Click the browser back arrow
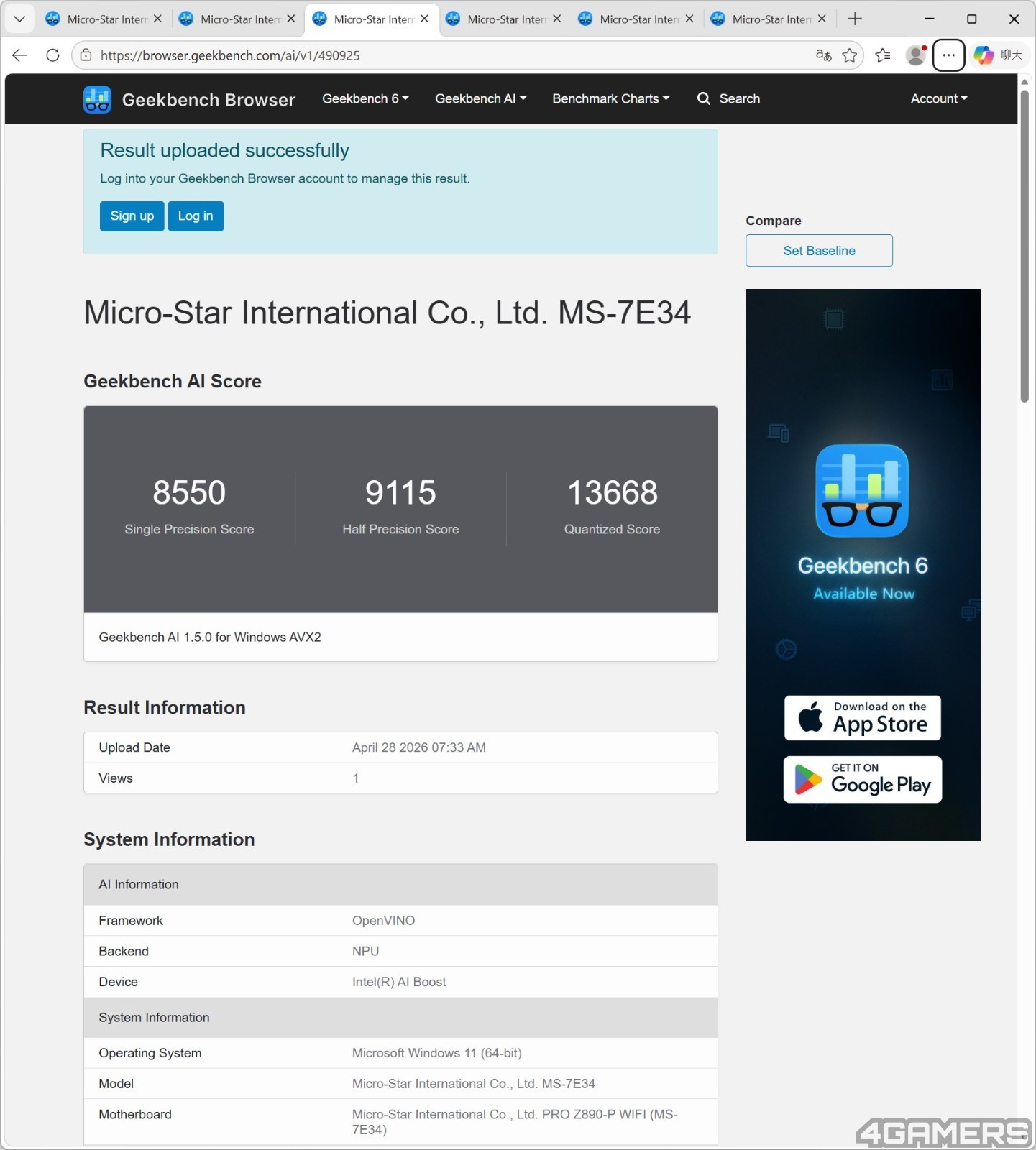The height and width of the screenshot is (1150, 1036). [20, 55]
